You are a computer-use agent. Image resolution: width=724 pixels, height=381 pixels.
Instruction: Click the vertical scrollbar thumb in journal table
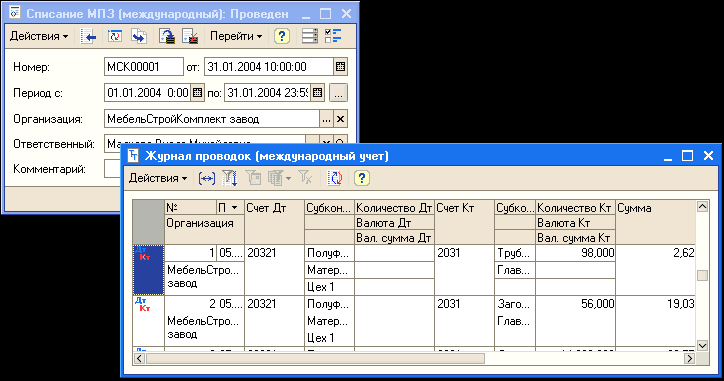point(702,275)
